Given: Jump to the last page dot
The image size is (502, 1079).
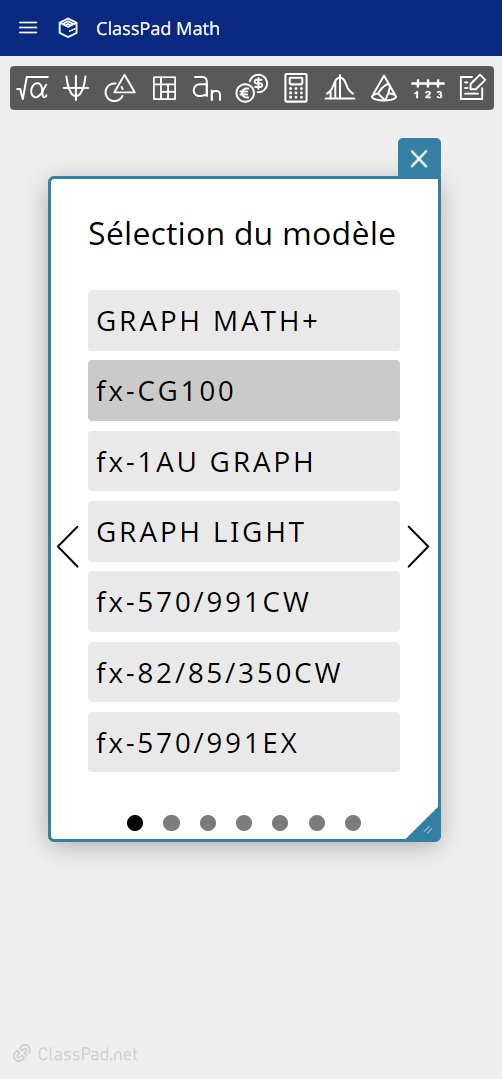Looking at the screenshot, I should coord(353,823).
